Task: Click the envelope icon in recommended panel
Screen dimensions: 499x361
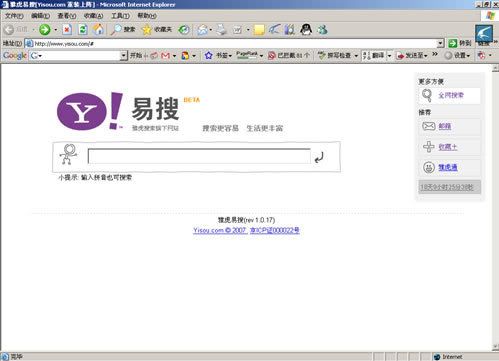Action: (429, 126)
